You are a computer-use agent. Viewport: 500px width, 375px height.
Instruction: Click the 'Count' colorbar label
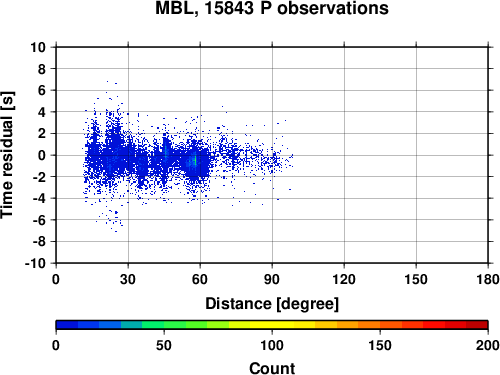tap(272, 368)
